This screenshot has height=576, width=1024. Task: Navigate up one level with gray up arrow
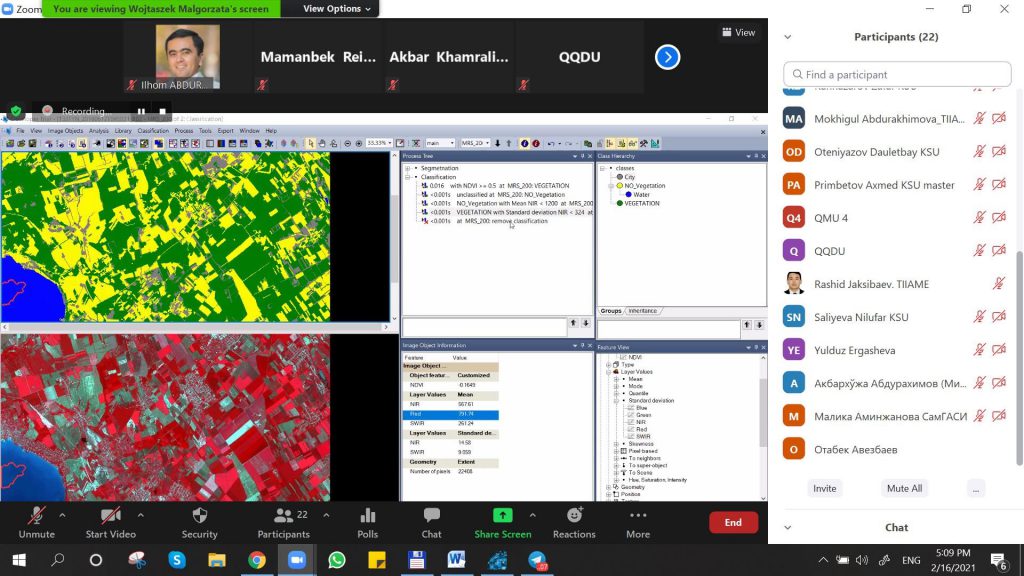pos(509,144)
